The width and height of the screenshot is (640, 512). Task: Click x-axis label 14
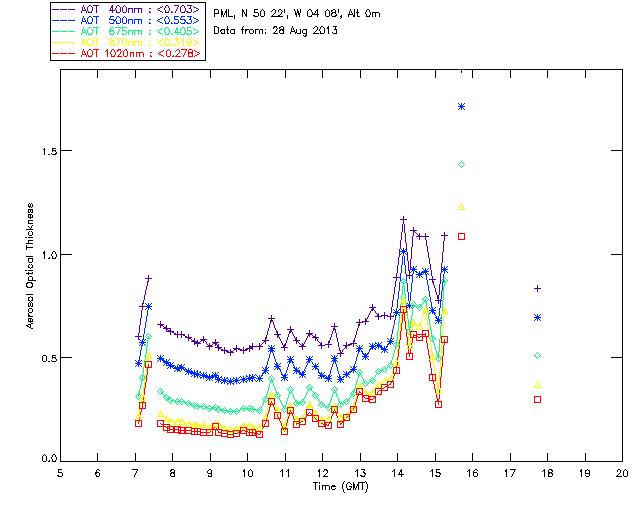(398, 473)
